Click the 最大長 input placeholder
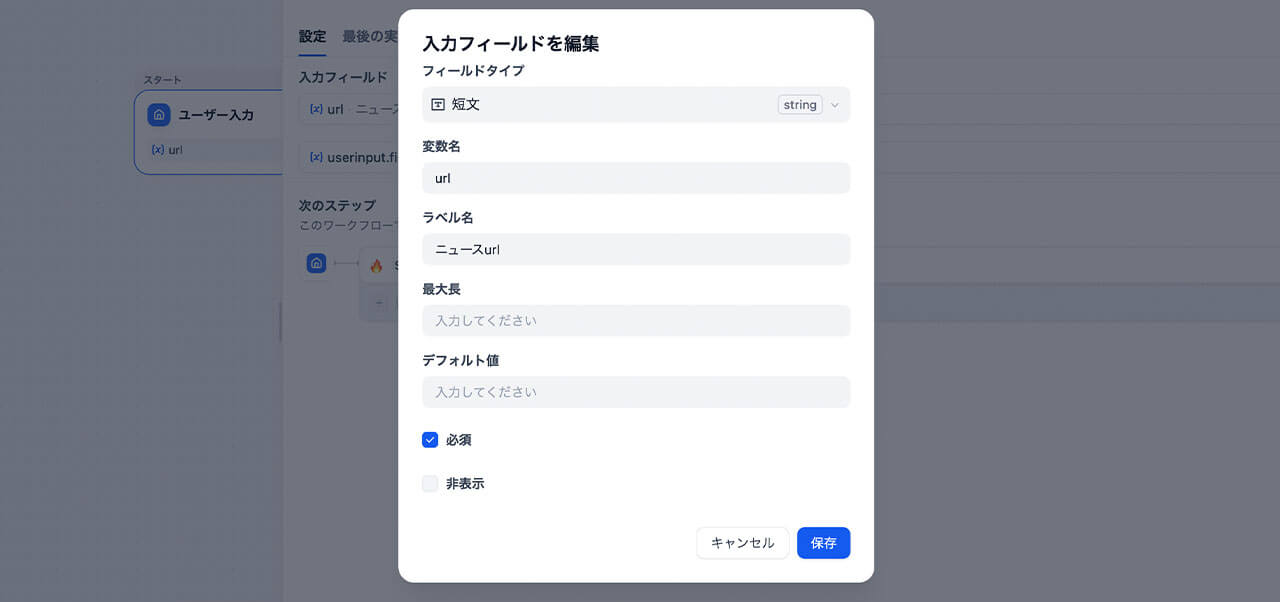 [636, 320]
